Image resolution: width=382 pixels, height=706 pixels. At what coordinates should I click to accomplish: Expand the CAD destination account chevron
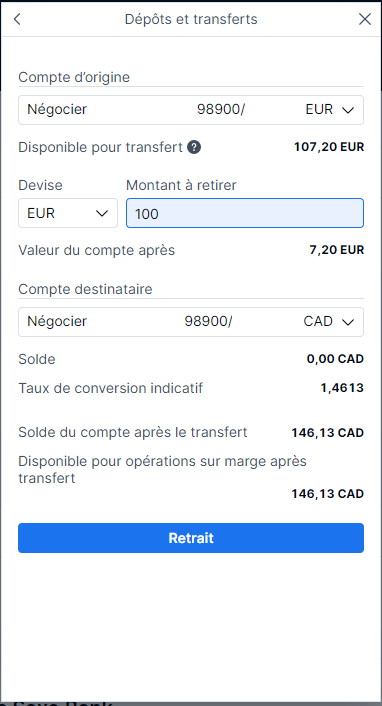(x=348, y=322)
